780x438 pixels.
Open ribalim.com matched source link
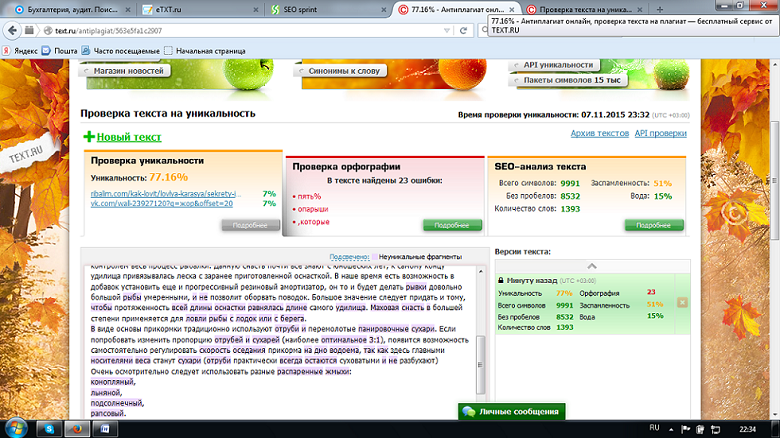click(166, 194)
